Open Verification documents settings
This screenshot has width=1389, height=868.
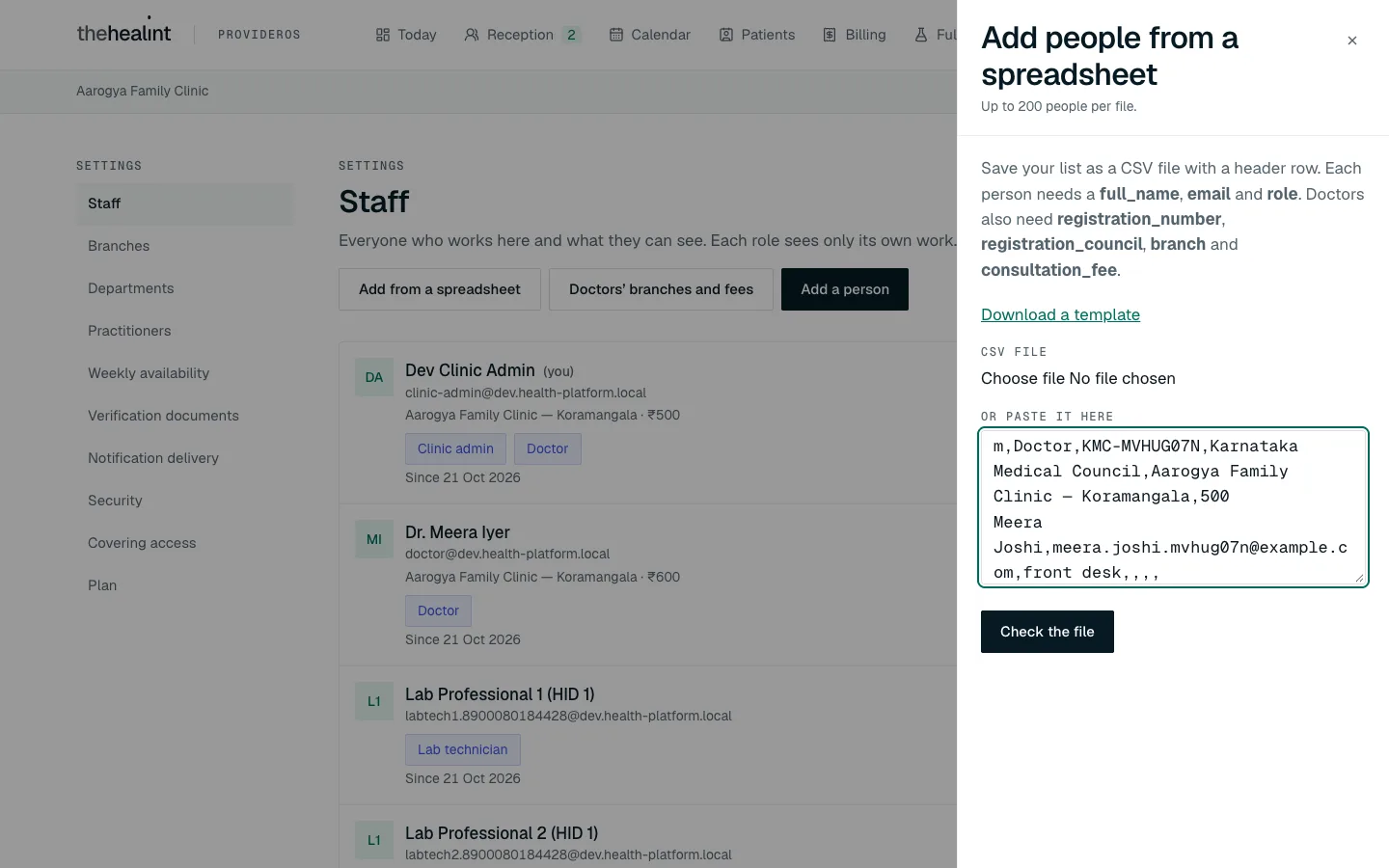point(185,416)
